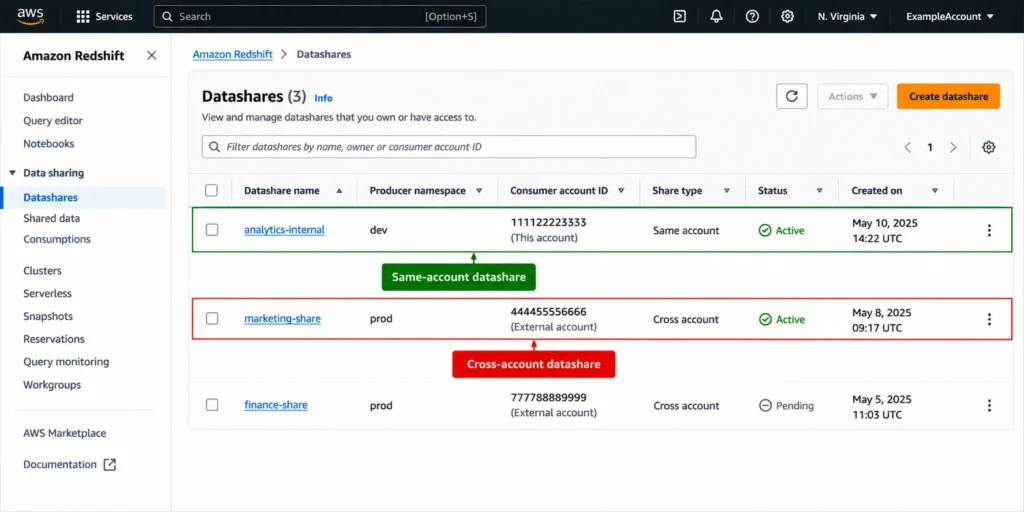Open the notifications bell
The height and width of the screenshot is (512, 1024).
716,16
